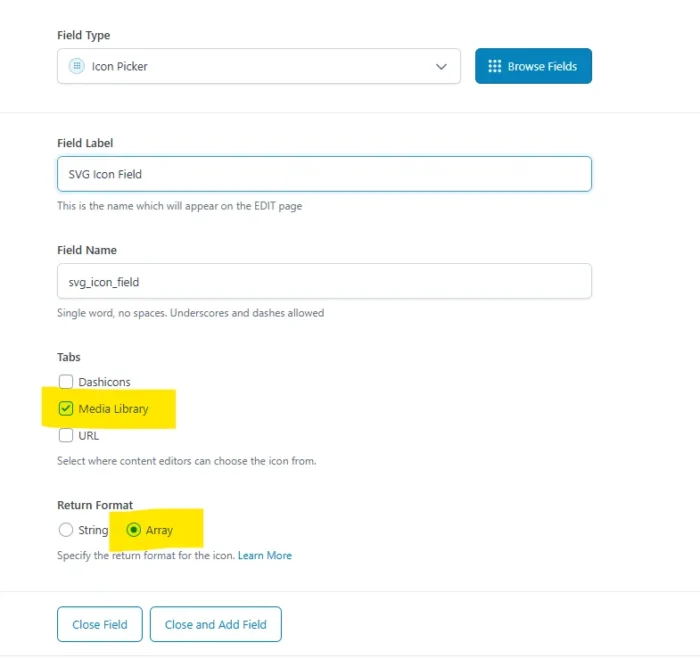Screen dimensions: 700x659
Task: Open the Icon Picker field type selector
Action: point(258,67)
